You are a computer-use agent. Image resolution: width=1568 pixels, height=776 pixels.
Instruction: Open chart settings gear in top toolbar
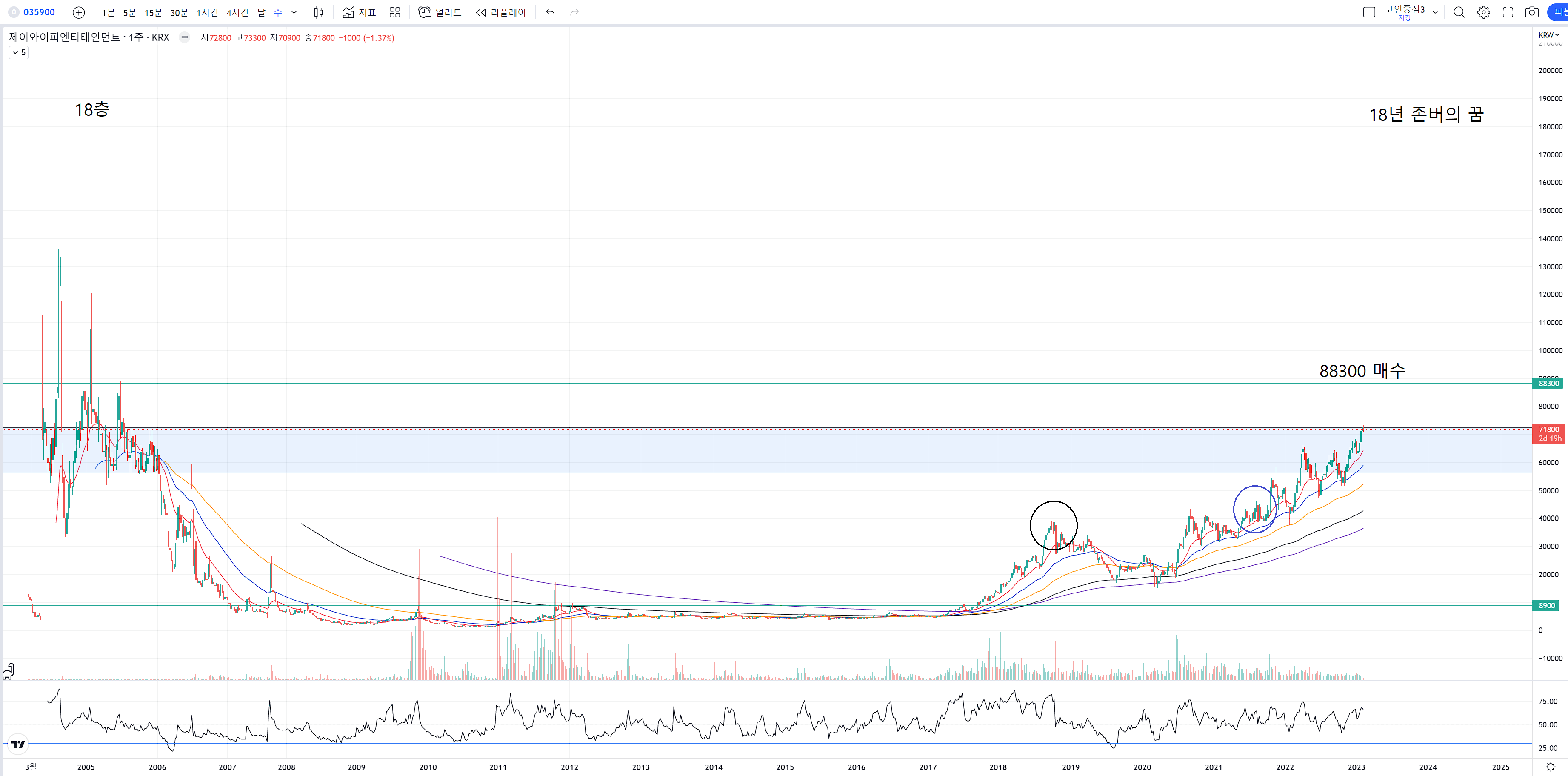(x=1483, y=12)
